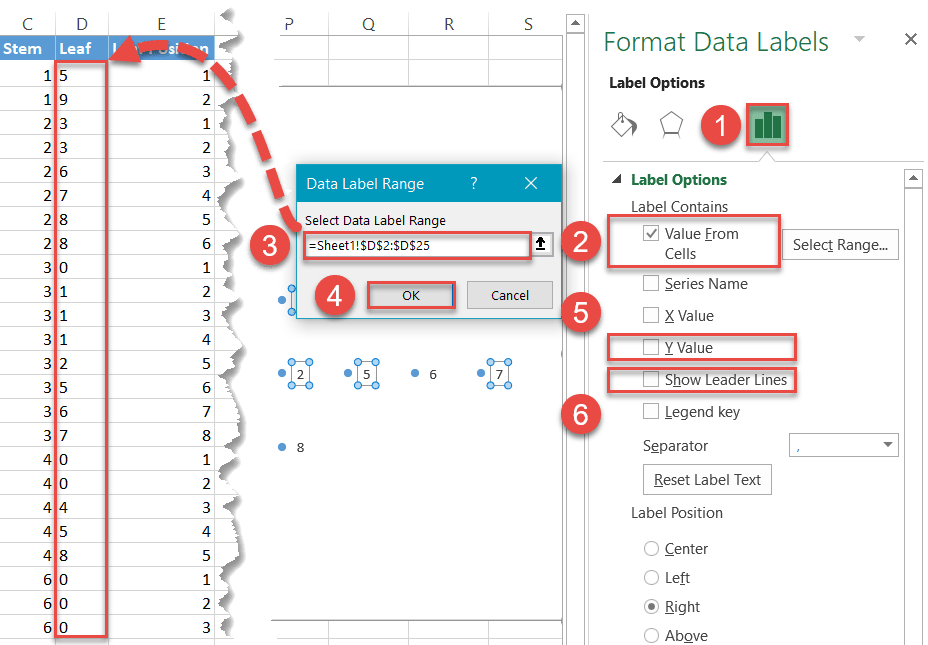Turn on Show Leader Lines
928x645 pixels.
pos(651,380)
